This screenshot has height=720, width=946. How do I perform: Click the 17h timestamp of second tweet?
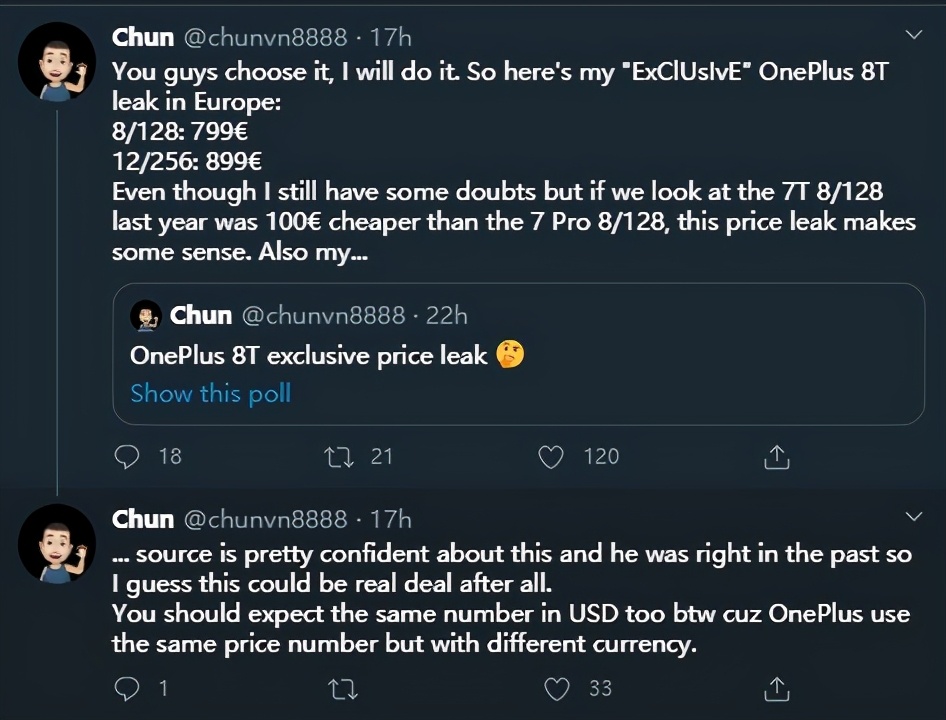point(391,519)
